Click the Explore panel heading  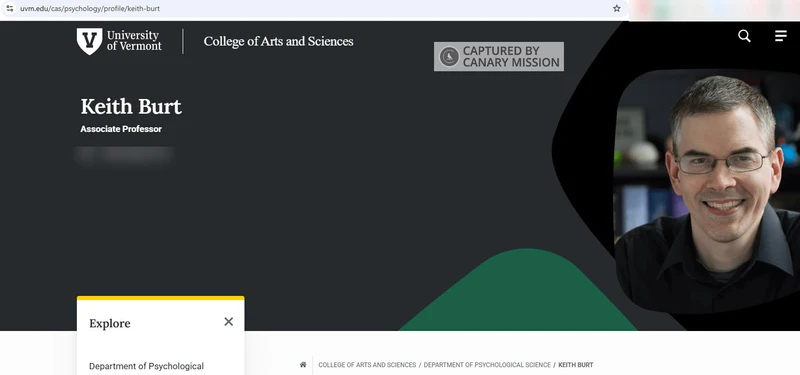pos(110,323)
